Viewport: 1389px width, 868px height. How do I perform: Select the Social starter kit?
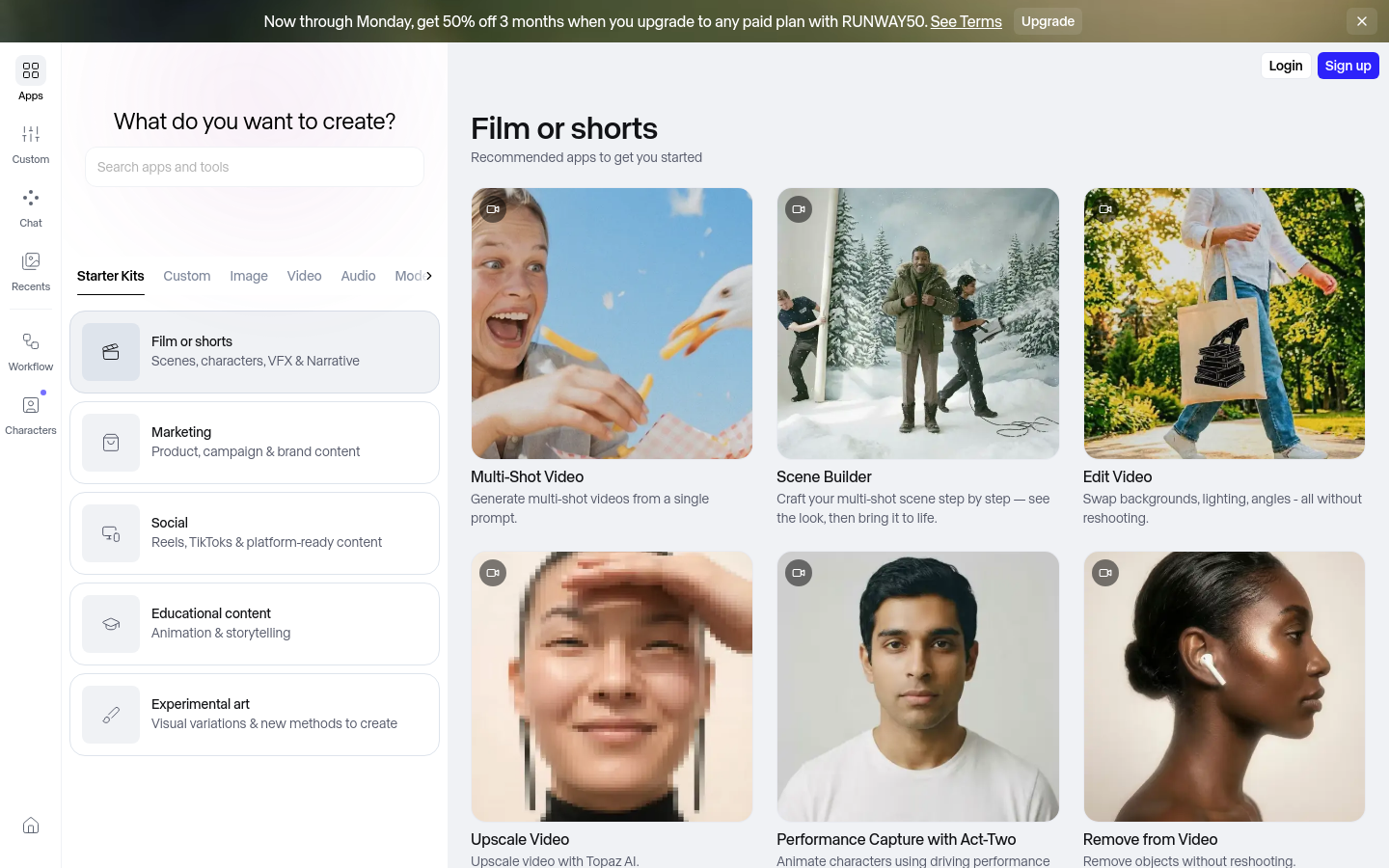point(255,533)
